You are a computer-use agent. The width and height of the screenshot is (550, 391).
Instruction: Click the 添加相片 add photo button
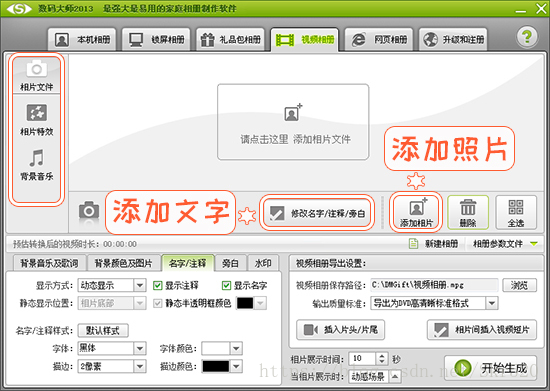(x=416, y=212)
